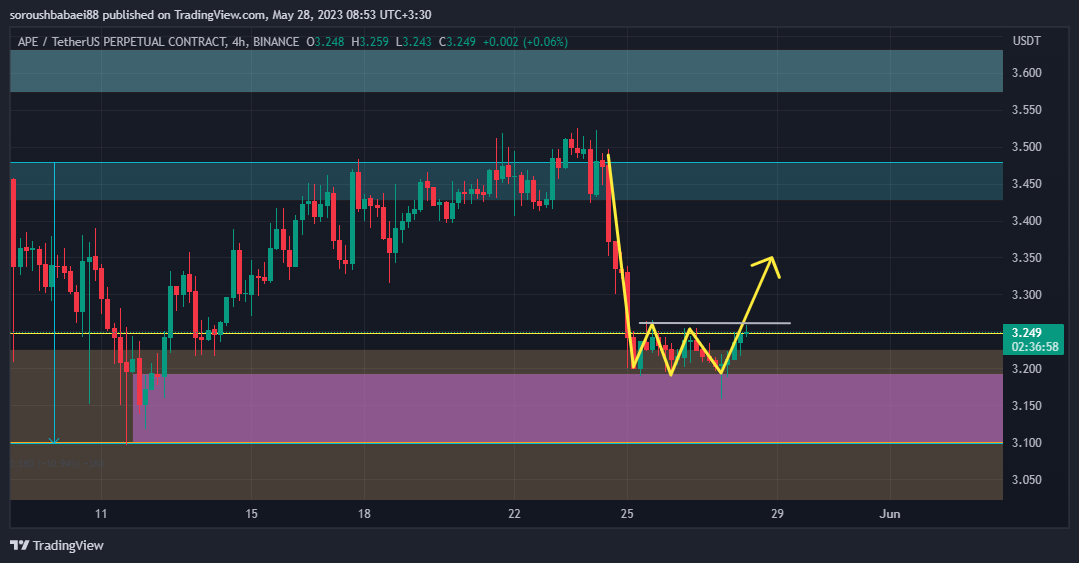Click the close value C3.249
Viewport: 1079px width, 563px height.
click(457, 42)
